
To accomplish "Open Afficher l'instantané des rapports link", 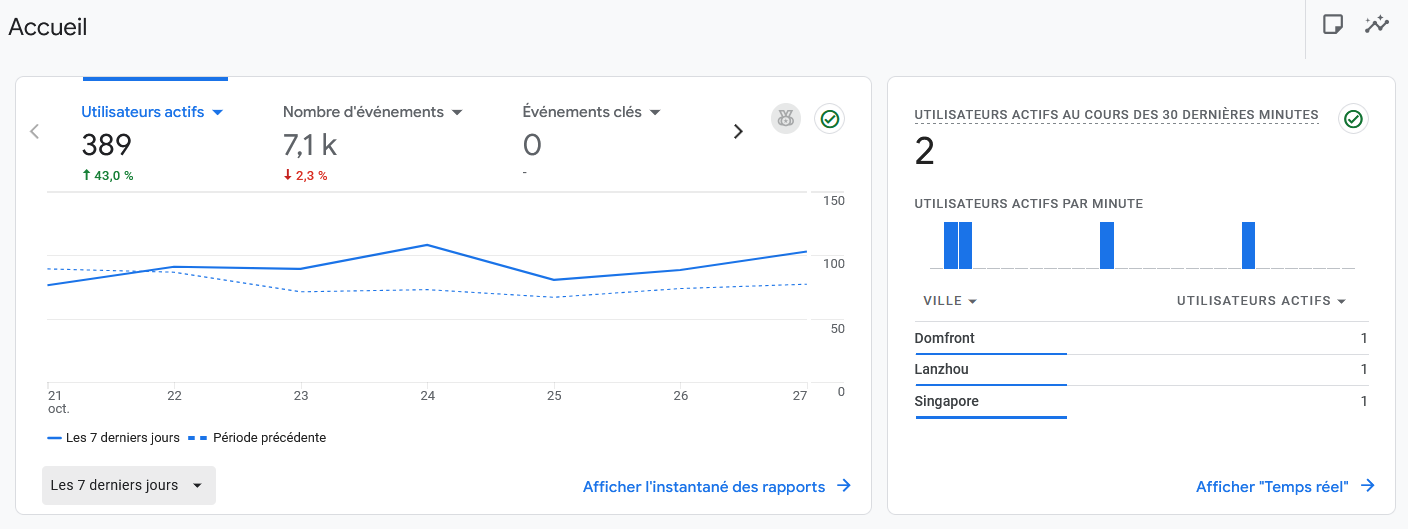I will 704,487.
